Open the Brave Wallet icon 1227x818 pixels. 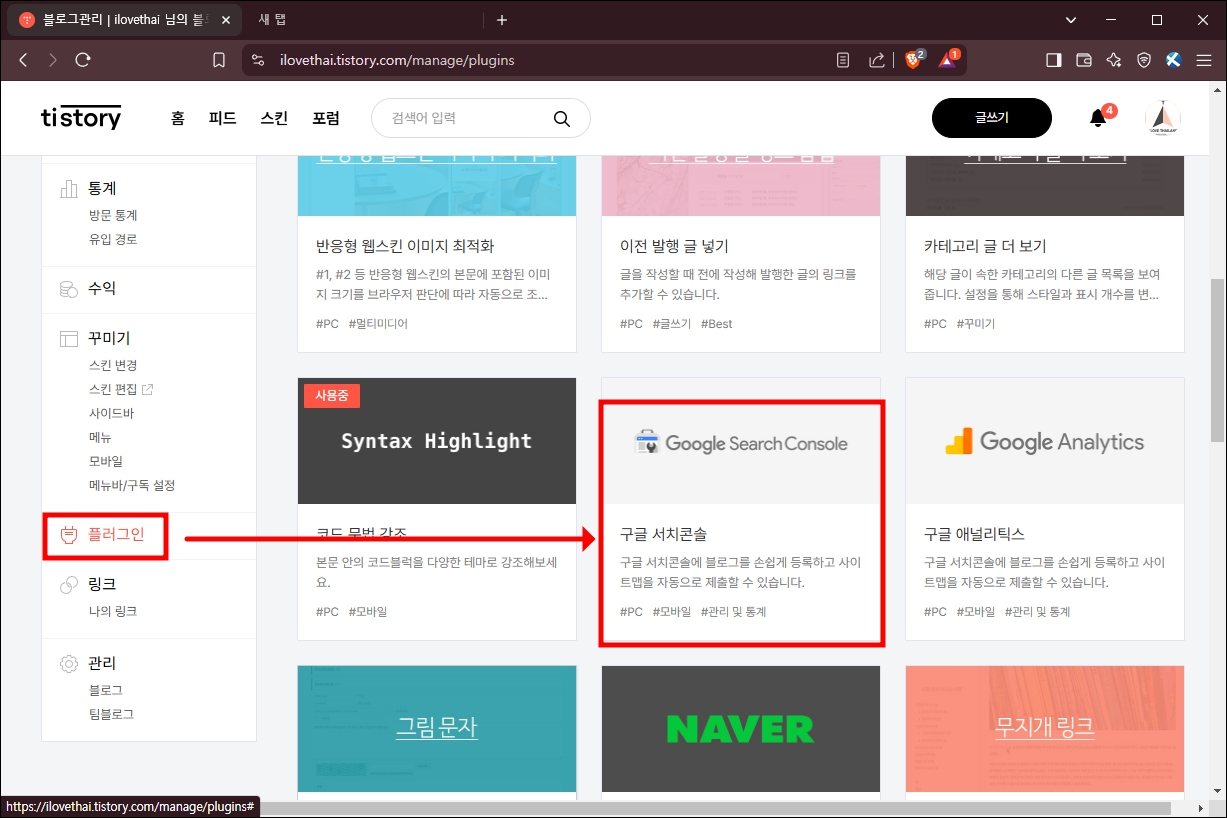1083,60
